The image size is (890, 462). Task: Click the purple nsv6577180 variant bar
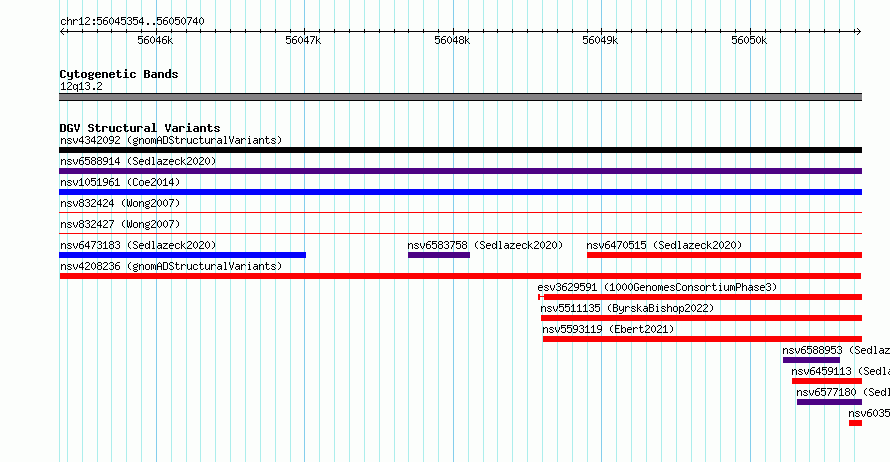(x=829, y=402)
